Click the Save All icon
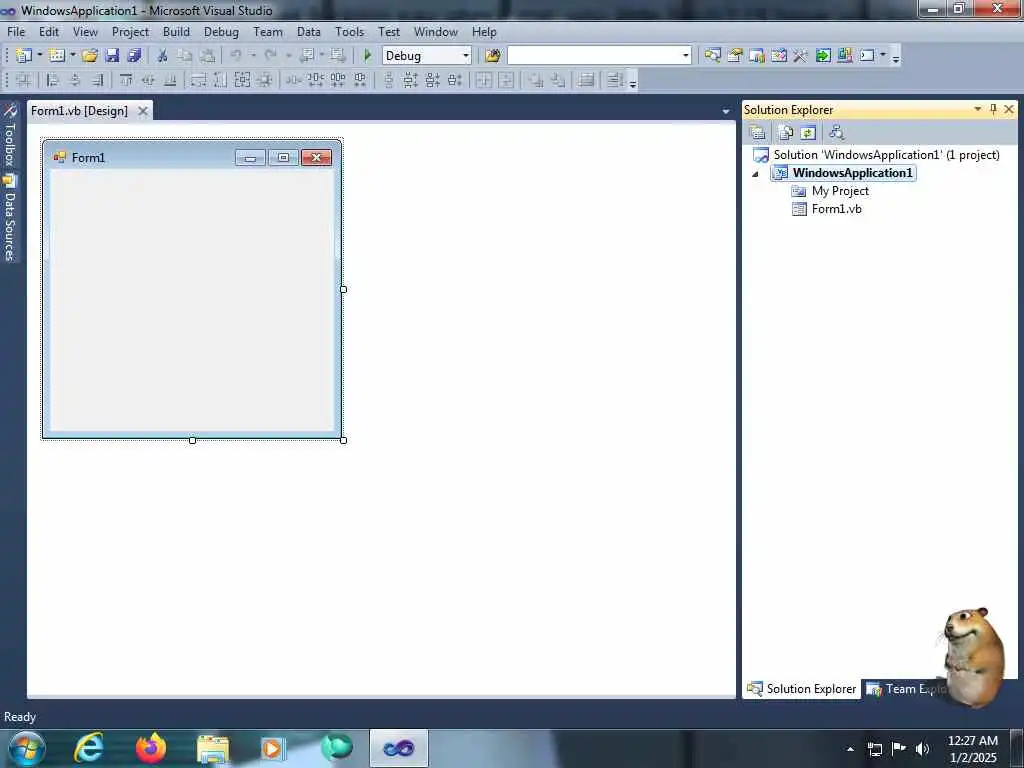 click(x=134, y=56)
